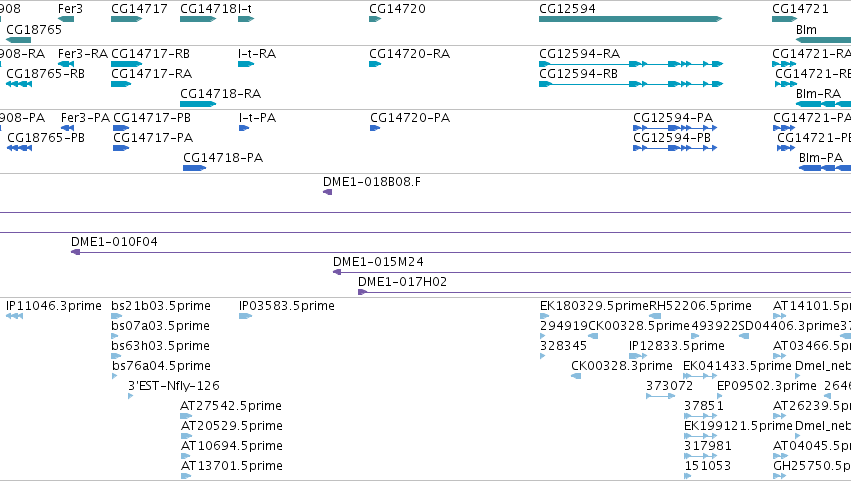
Task: Select the CK00328.3prime EST
Action: (x=576, y=377)
